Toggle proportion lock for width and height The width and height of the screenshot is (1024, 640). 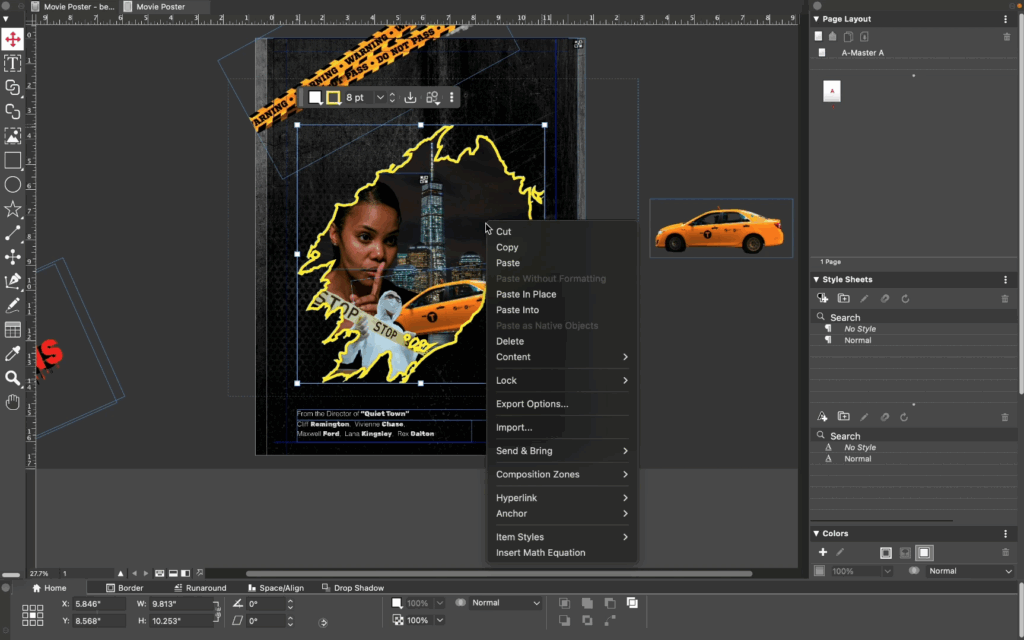click(217, 612)
